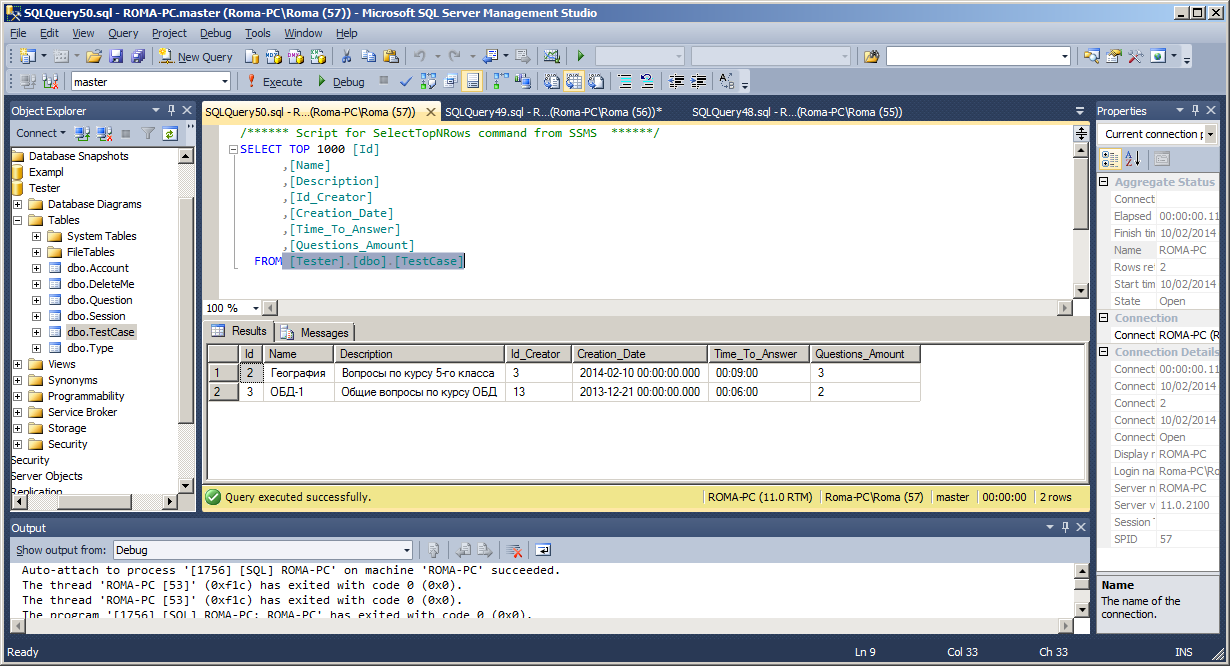Image resolution: width=1230 pixels, height=666 pixels.
Task: Click the Uncomment Selected Lines icon
Action: [647, 82]
